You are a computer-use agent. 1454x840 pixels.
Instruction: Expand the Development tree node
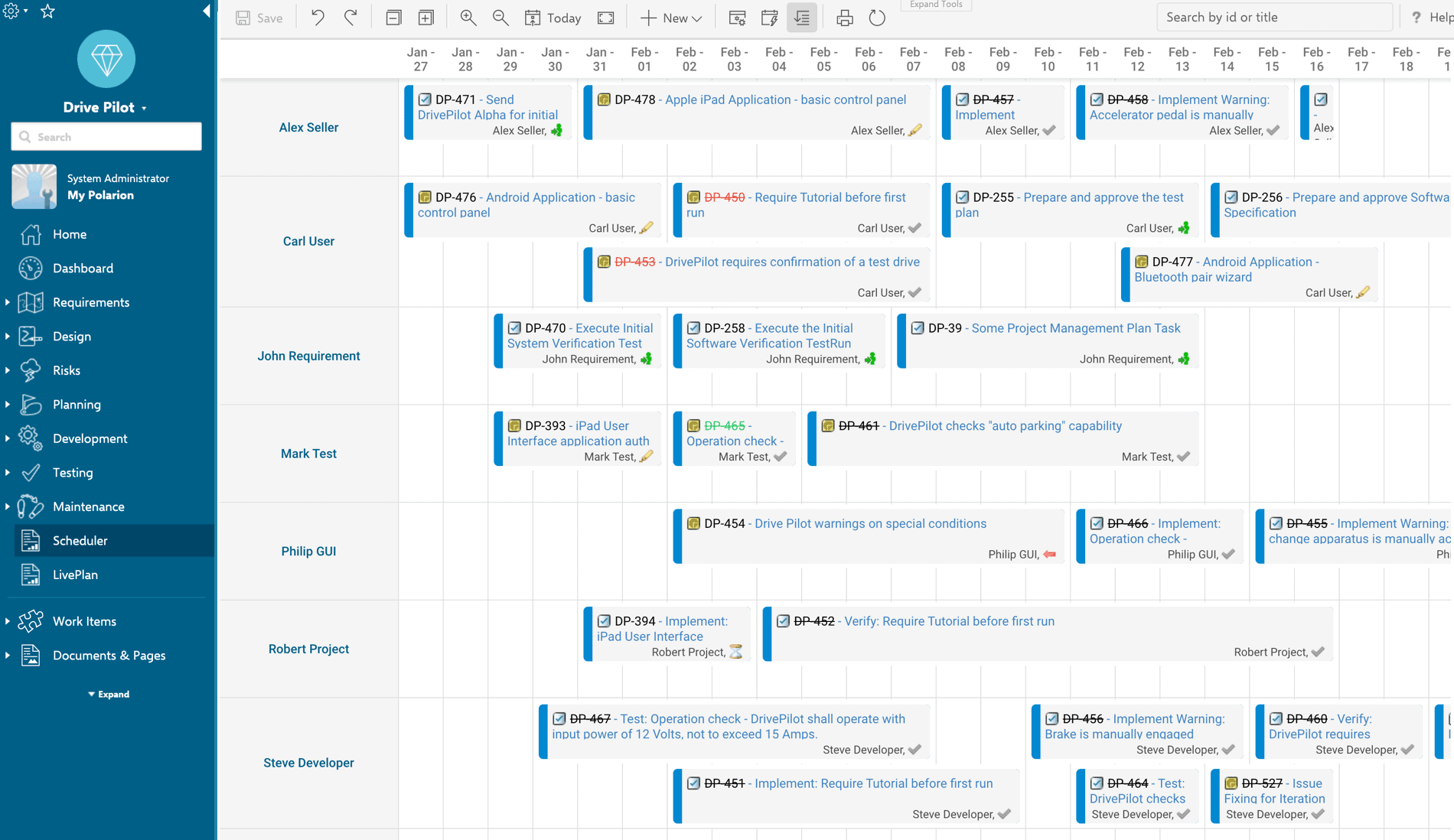[8, 438]
